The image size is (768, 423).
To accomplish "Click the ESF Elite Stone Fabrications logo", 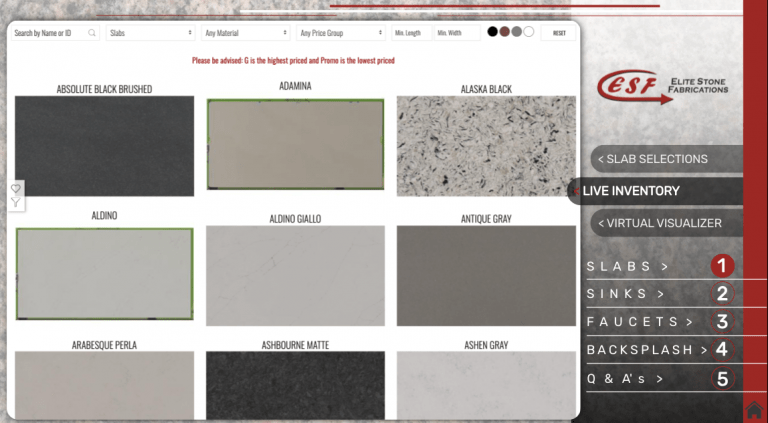I will (x=663, y=87).
